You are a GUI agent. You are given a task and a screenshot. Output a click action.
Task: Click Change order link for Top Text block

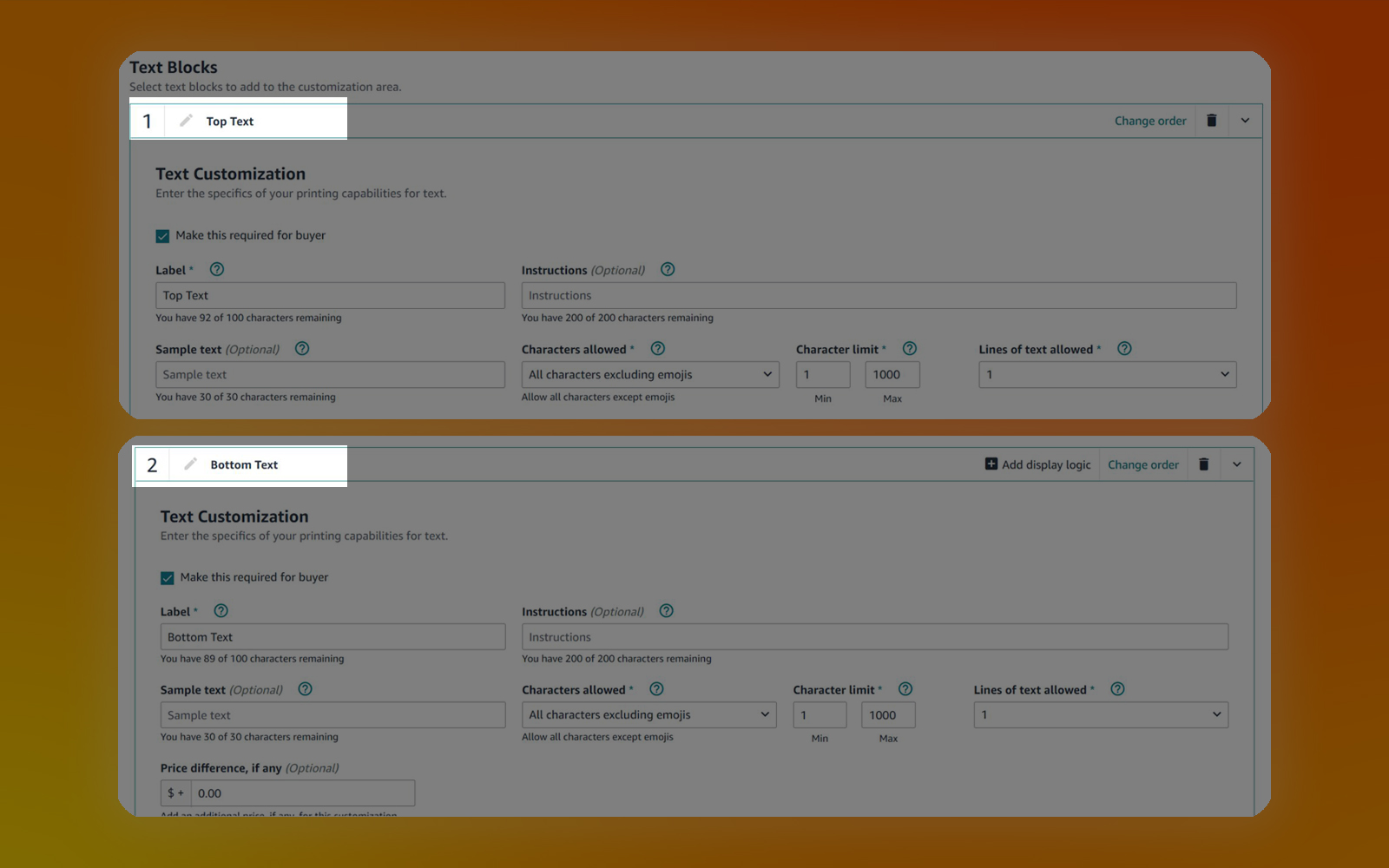(1150, 121)
